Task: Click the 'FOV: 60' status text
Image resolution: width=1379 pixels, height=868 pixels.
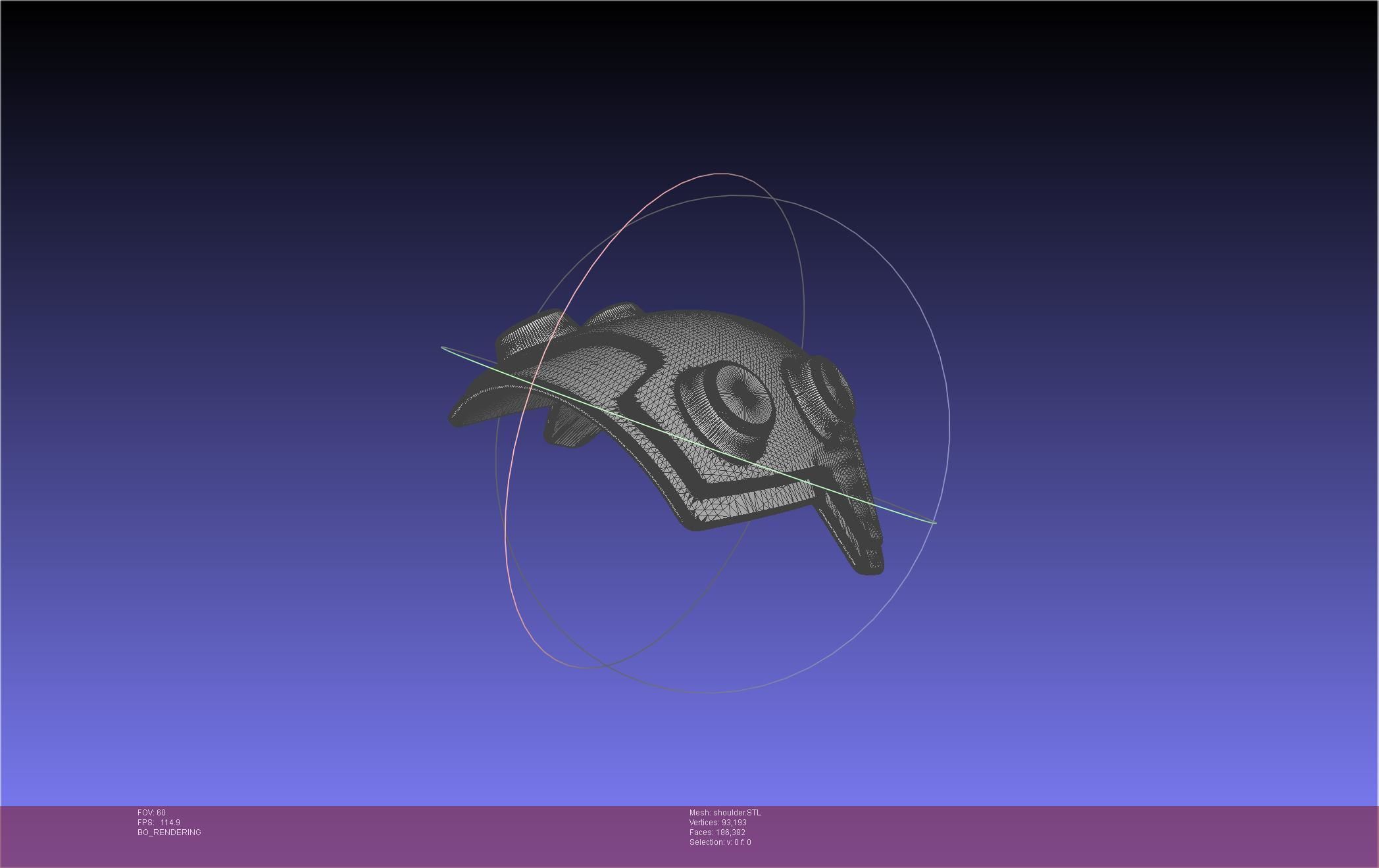Action: pos(151,813)
